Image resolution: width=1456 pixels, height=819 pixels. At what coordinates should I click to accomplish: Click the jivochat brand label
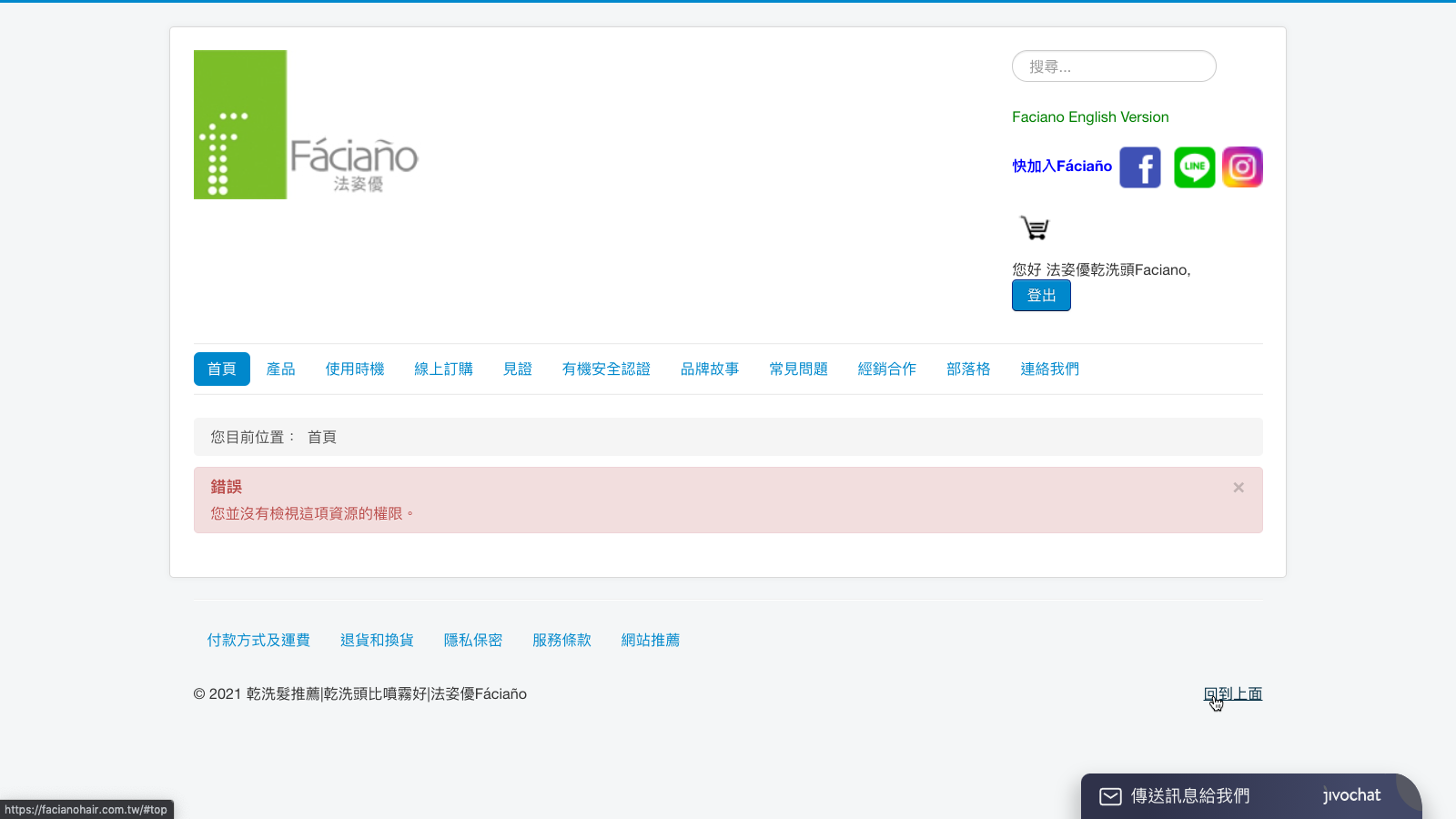(1351, 795)
